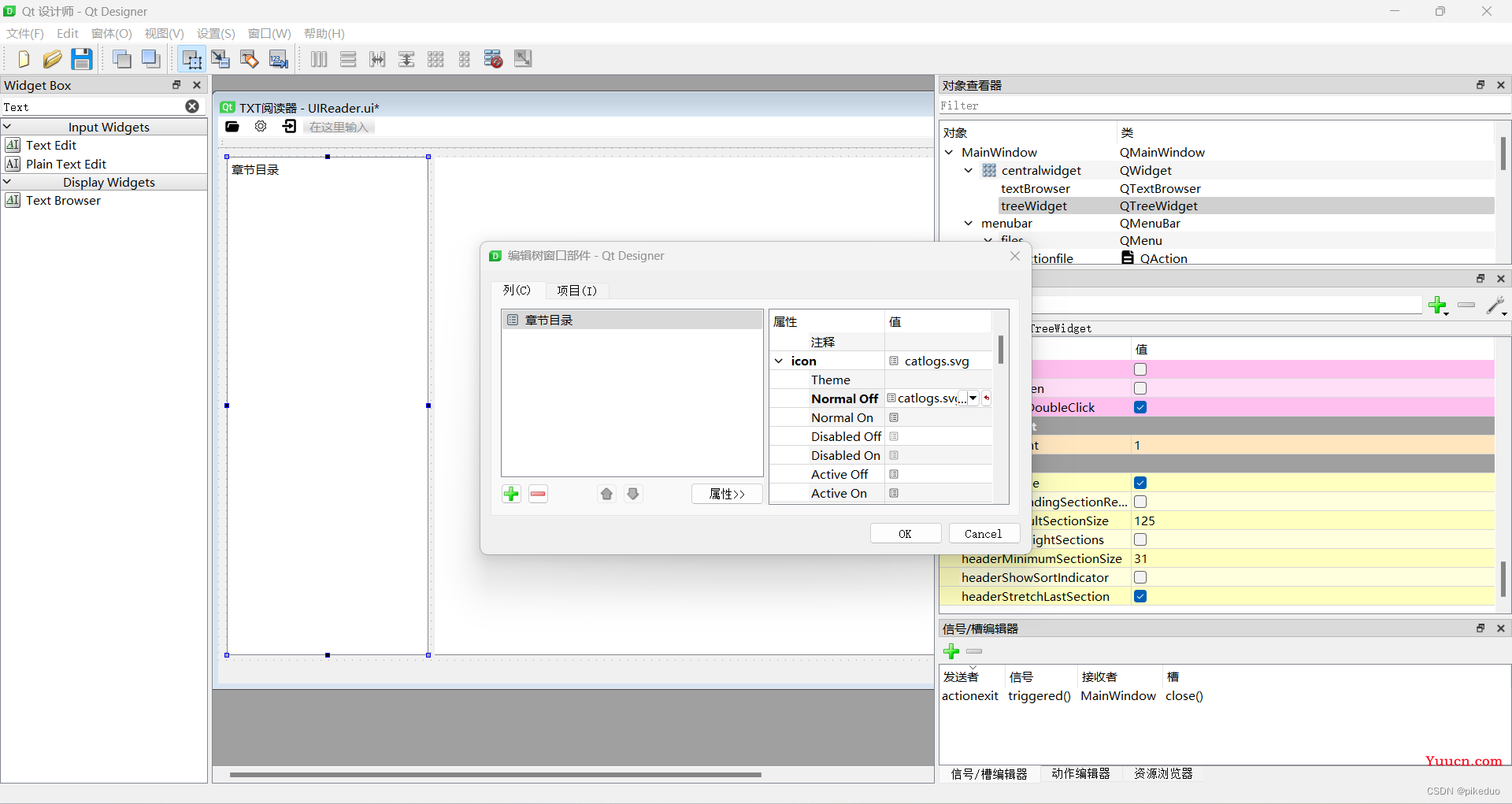Toggle the dingSectionRe... property checkbox
The image size is (1512, 804).
[x=1140, y=502]
